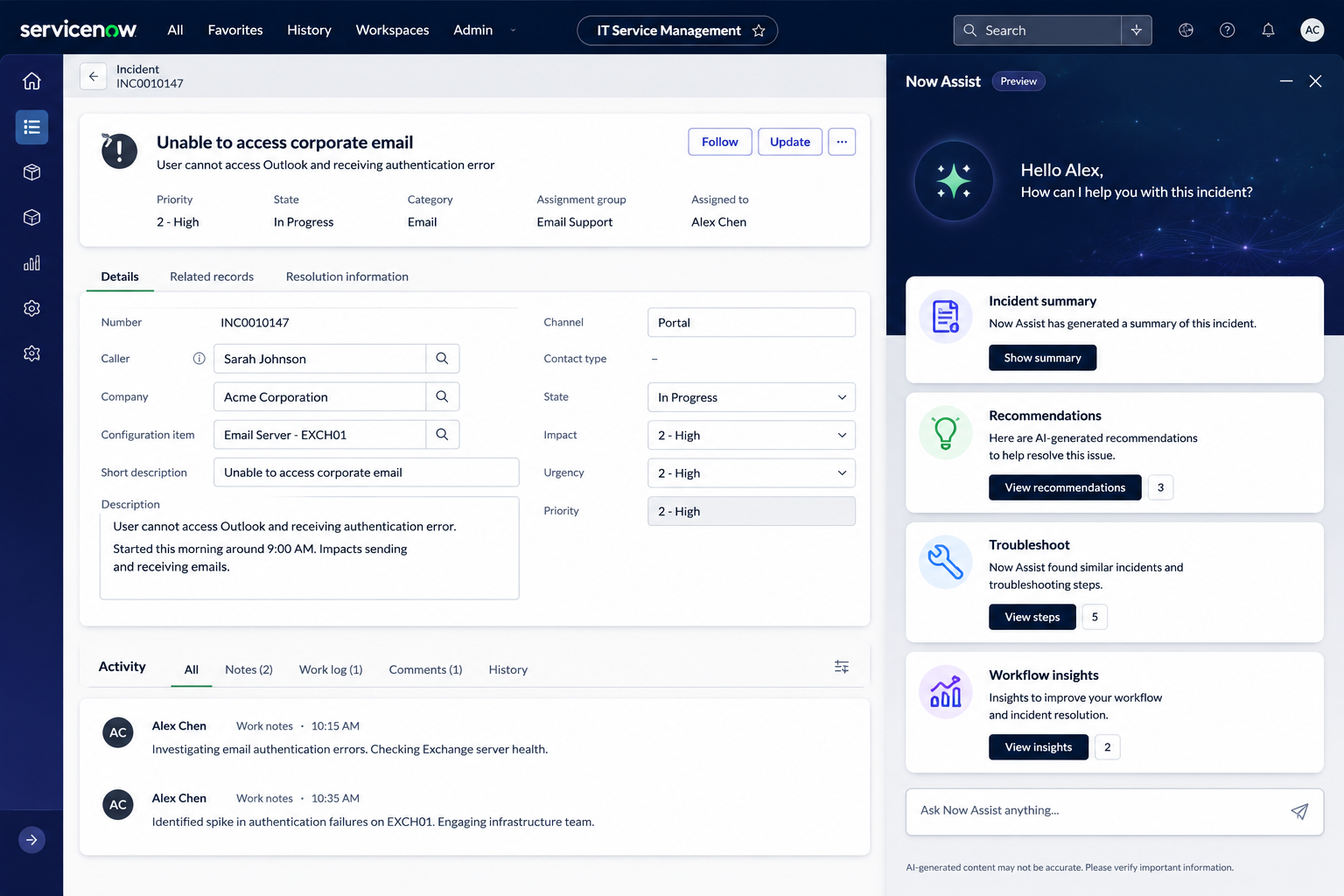Viewport: 1344px width, 896px height.
Task: Open the Urgency dropdown
Action: tap(752, 473)
